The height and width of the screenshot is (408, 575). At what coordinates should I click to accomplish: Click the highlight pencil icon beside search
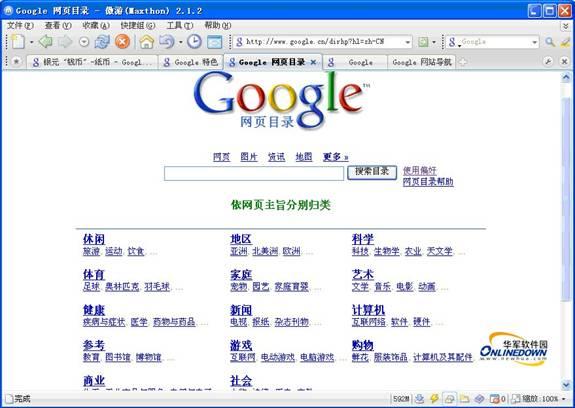click(x=565, y=42)
